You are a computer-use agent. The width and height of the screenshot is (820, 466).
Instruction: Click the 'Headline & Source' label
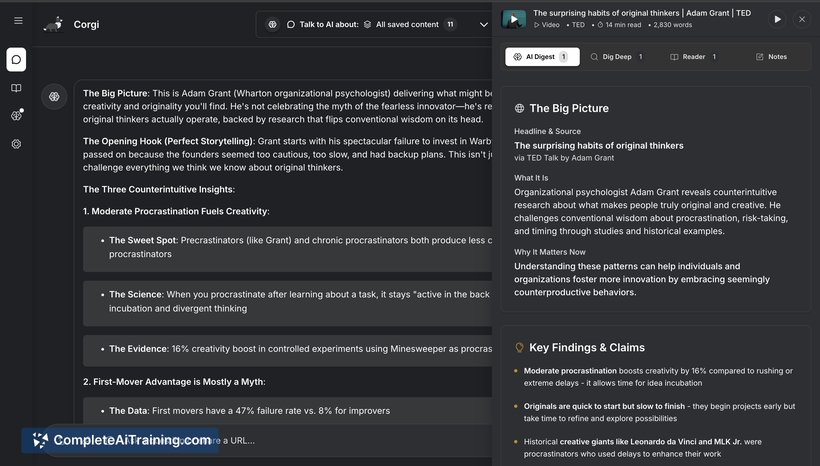point(547,131)
